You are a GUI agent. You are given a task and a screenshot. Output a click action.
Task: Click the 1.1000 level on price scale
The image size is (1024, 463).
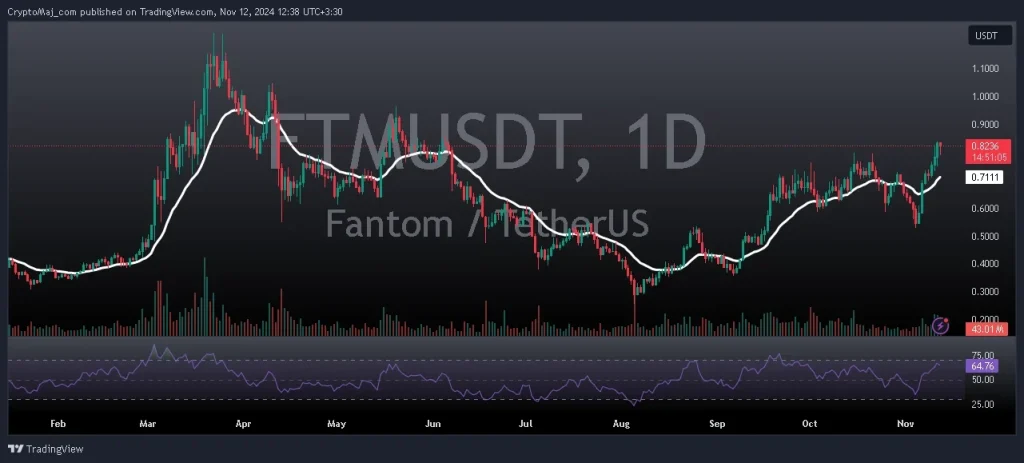tap(984, 69)
